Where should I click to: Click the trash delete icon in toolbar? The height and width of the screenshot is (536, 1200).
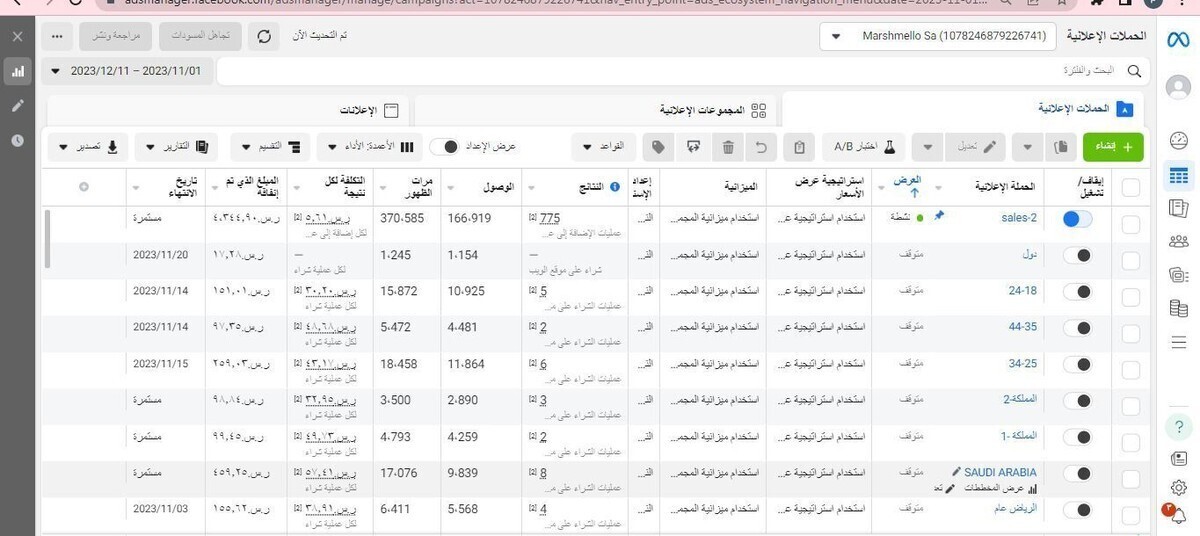[728, 147]
